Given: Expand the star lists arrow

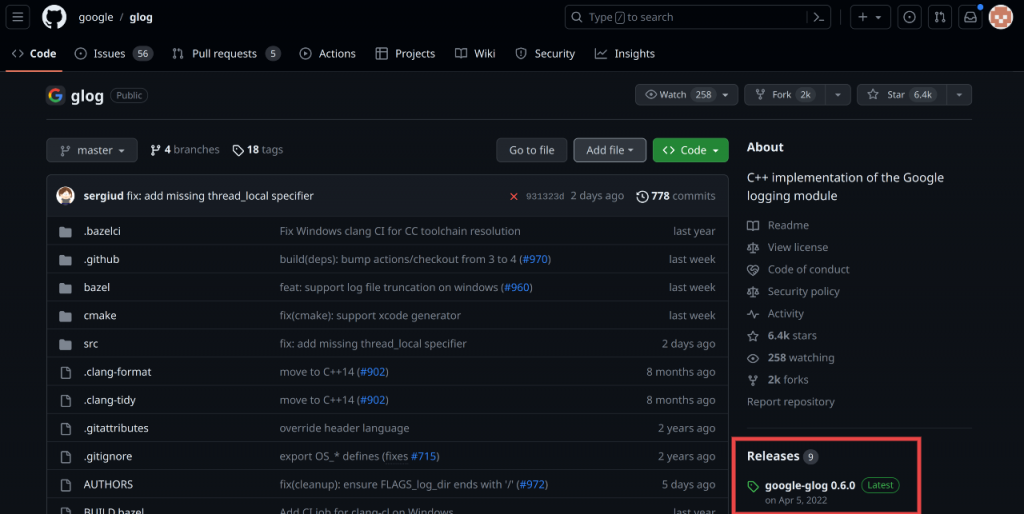Looking at the screenshot, I should click(959, 95).
